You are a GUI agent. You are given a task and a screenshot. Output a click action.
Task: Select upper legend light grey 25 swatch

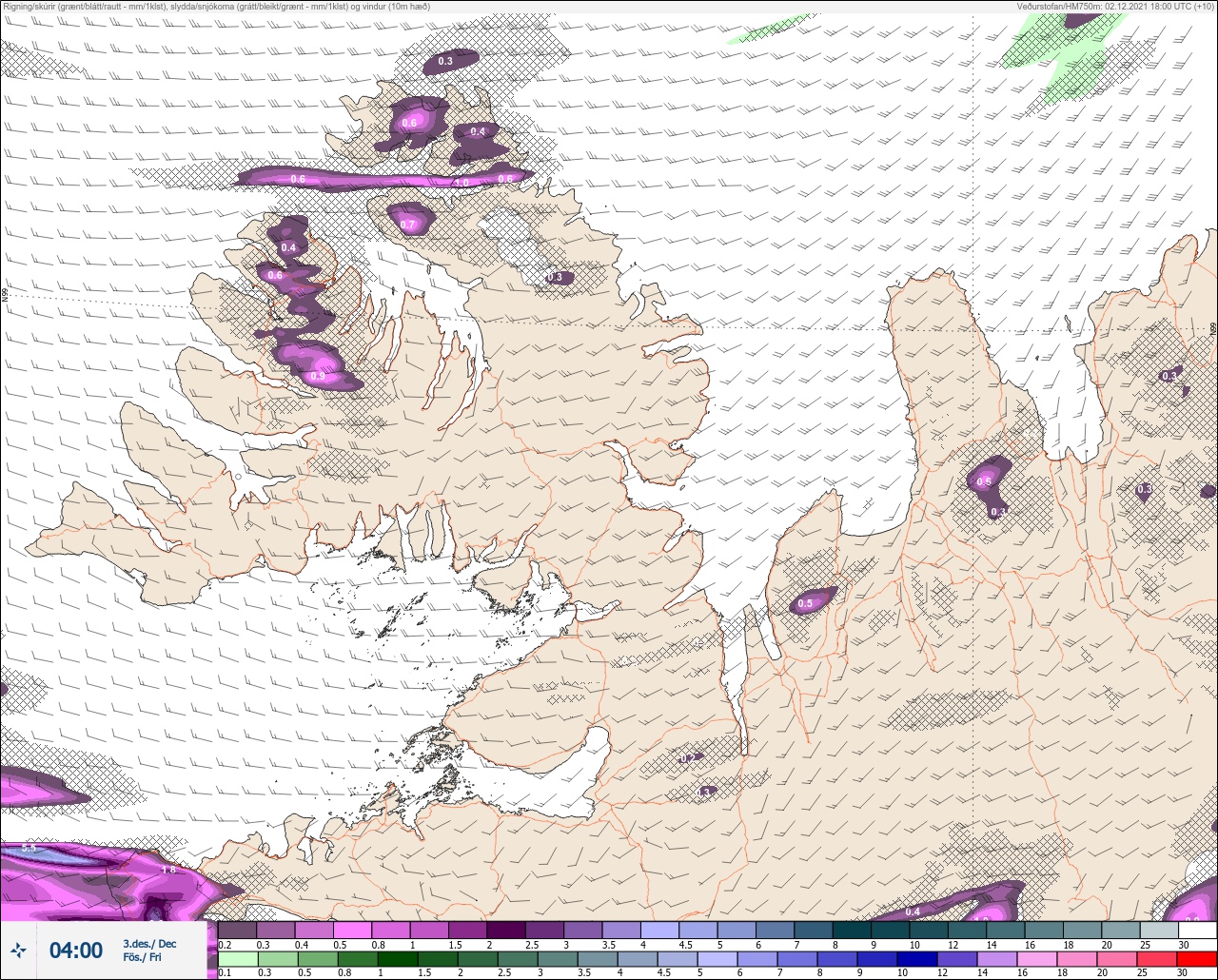1159,930
